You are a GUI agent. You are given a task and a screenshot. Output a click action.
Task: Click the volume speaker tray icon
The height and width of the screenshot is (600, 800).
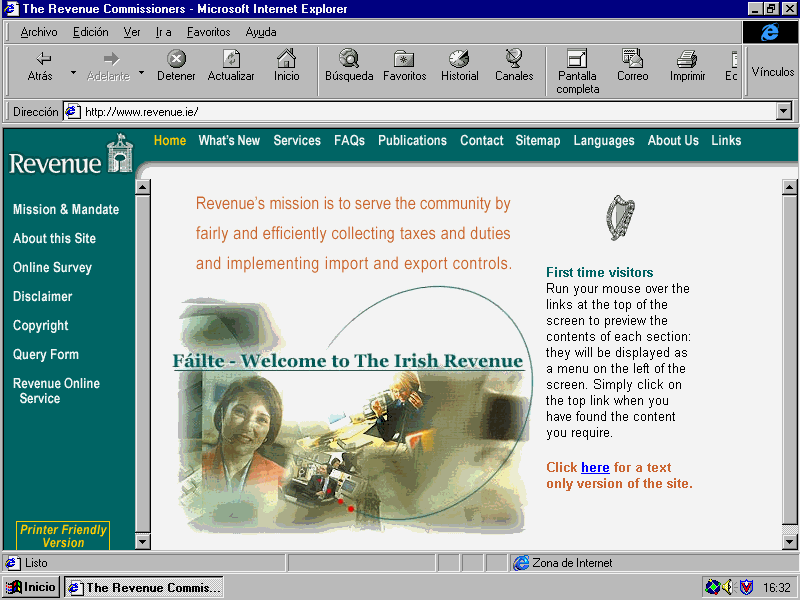[x=728, y=587]
